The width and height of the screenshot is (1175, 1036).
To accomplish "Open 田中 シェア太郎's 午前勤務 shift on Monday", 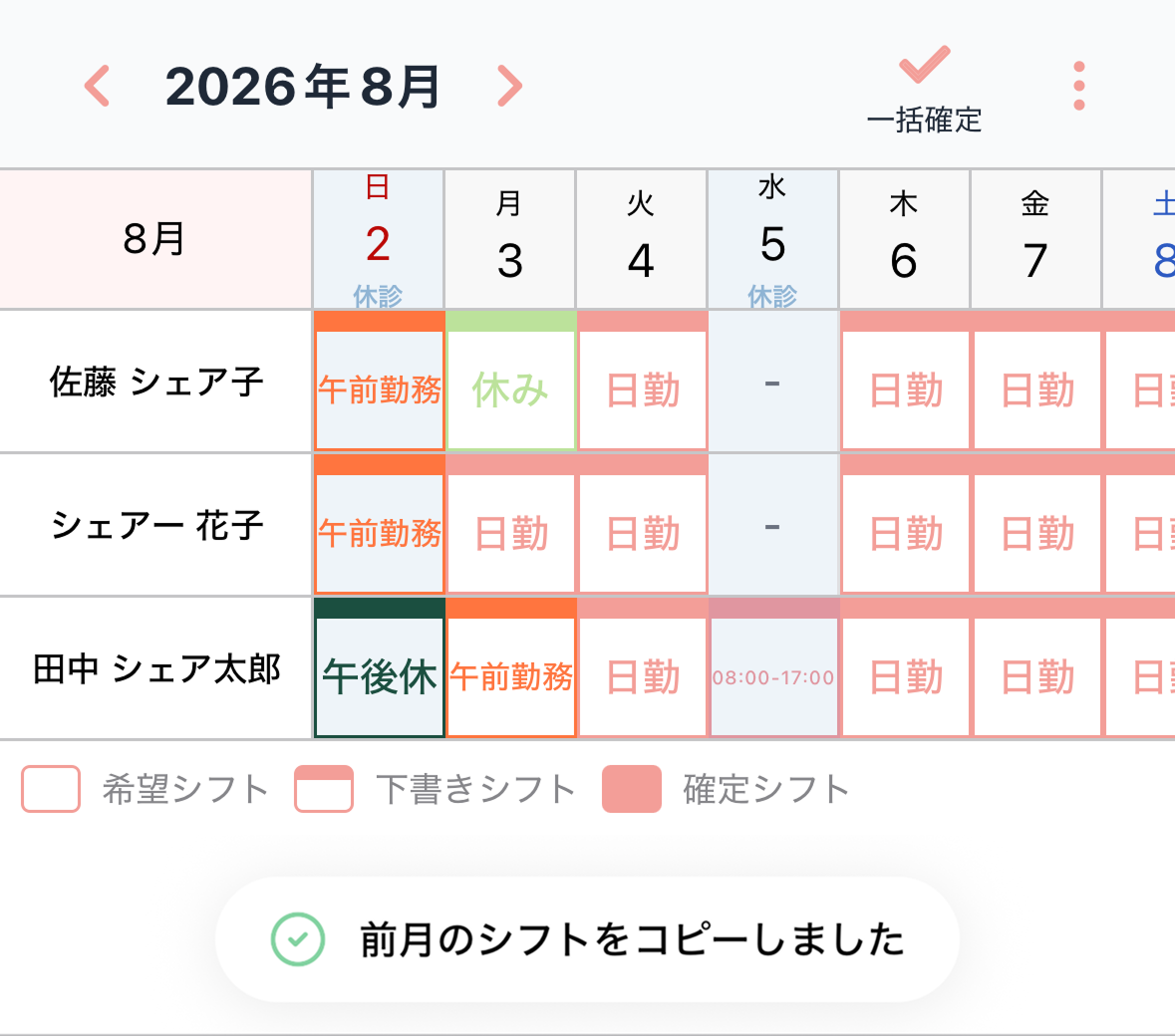I will pos(510,668).
